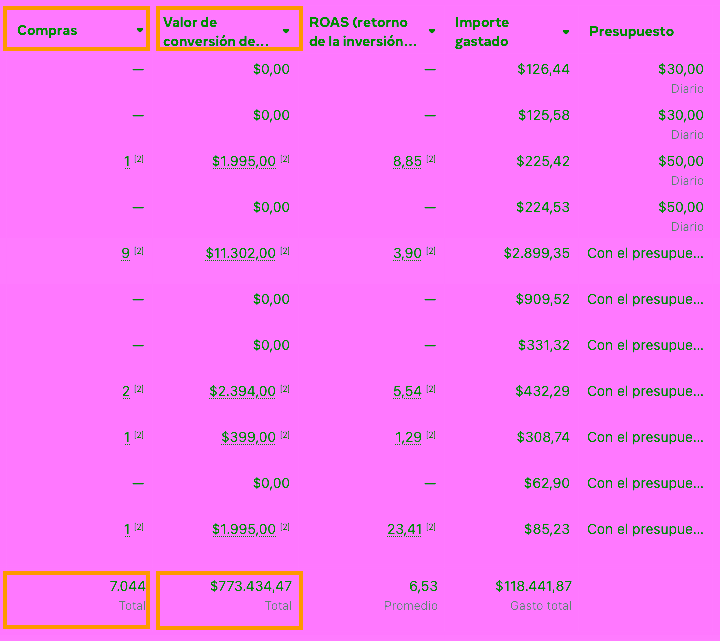Click the footnote marker next to $11.302,00
Viewport: 720px width, 641px height.
(285, 251)
